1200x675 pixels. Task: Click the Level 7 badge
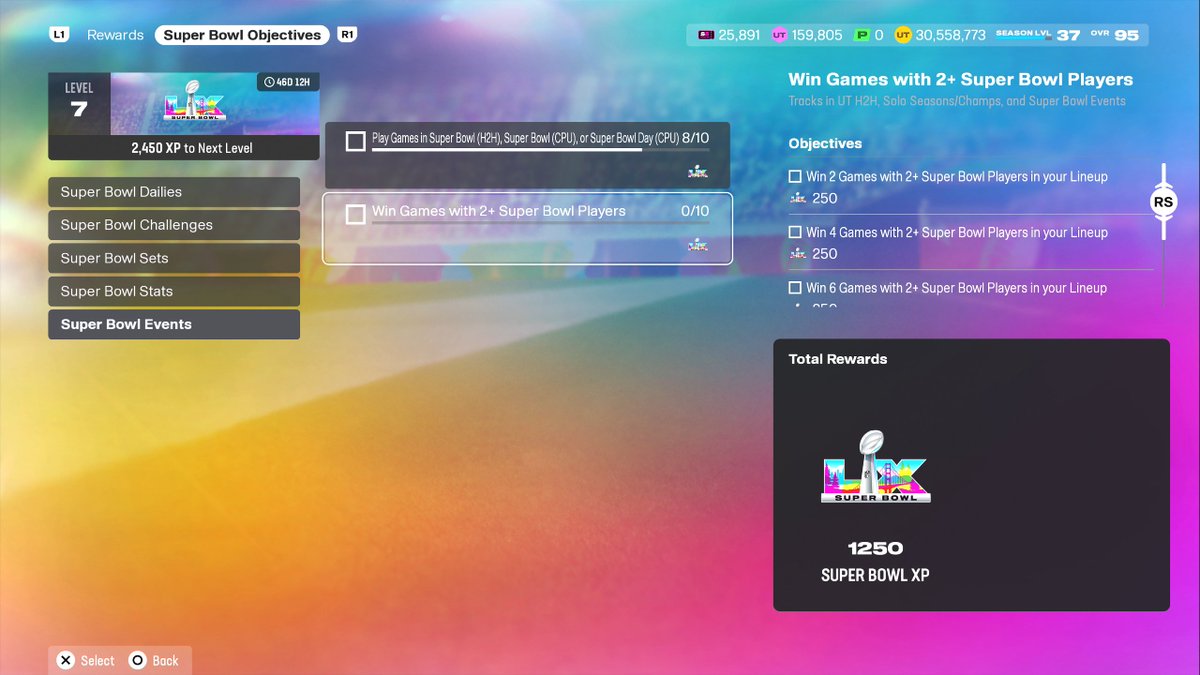[79, 102]
